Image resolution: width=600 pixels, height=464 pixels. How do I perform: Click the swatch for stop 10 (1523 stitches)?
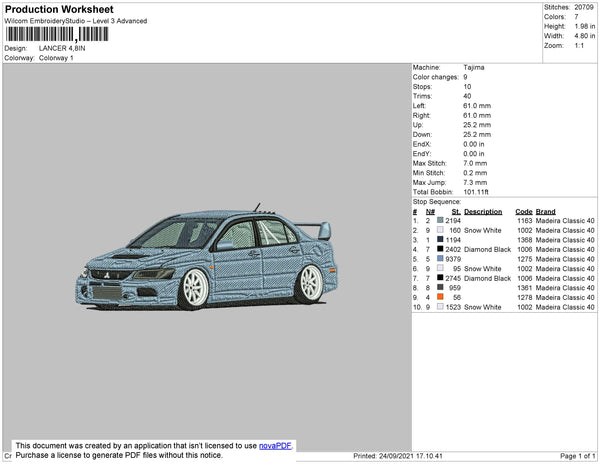point(440,306)
